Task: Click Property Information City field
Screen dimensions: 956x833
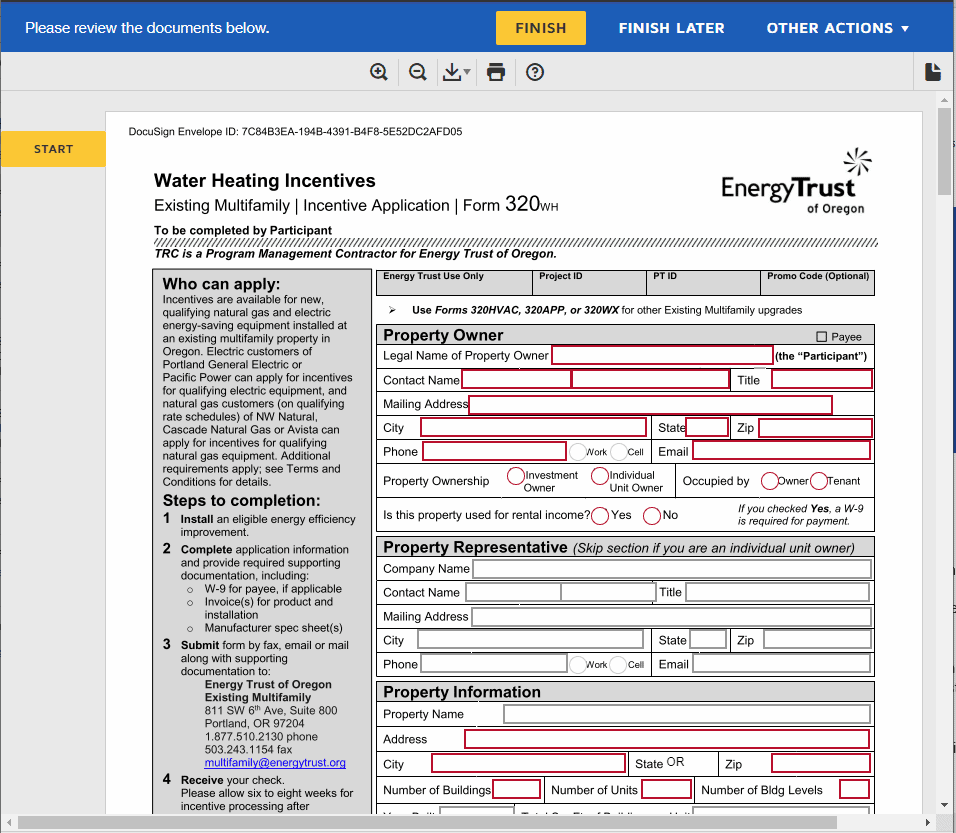Action: pos(529,763)
